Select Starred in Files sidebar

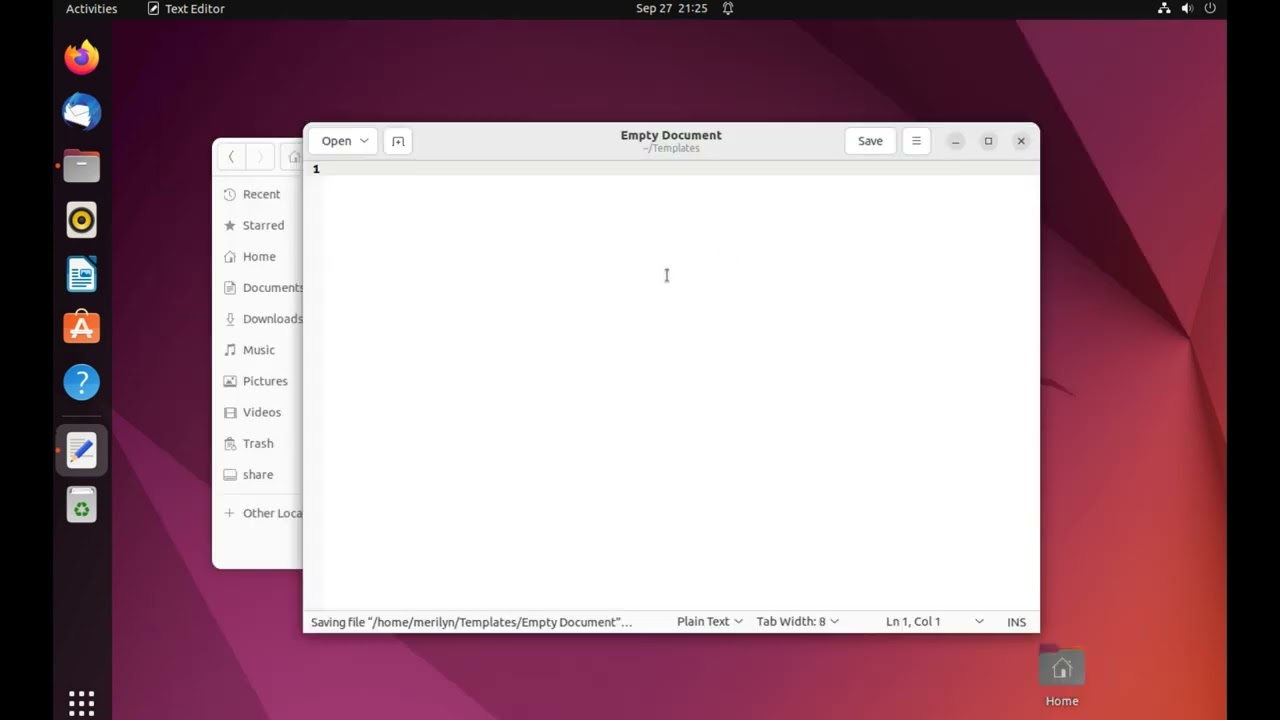(x=263, y=225)
